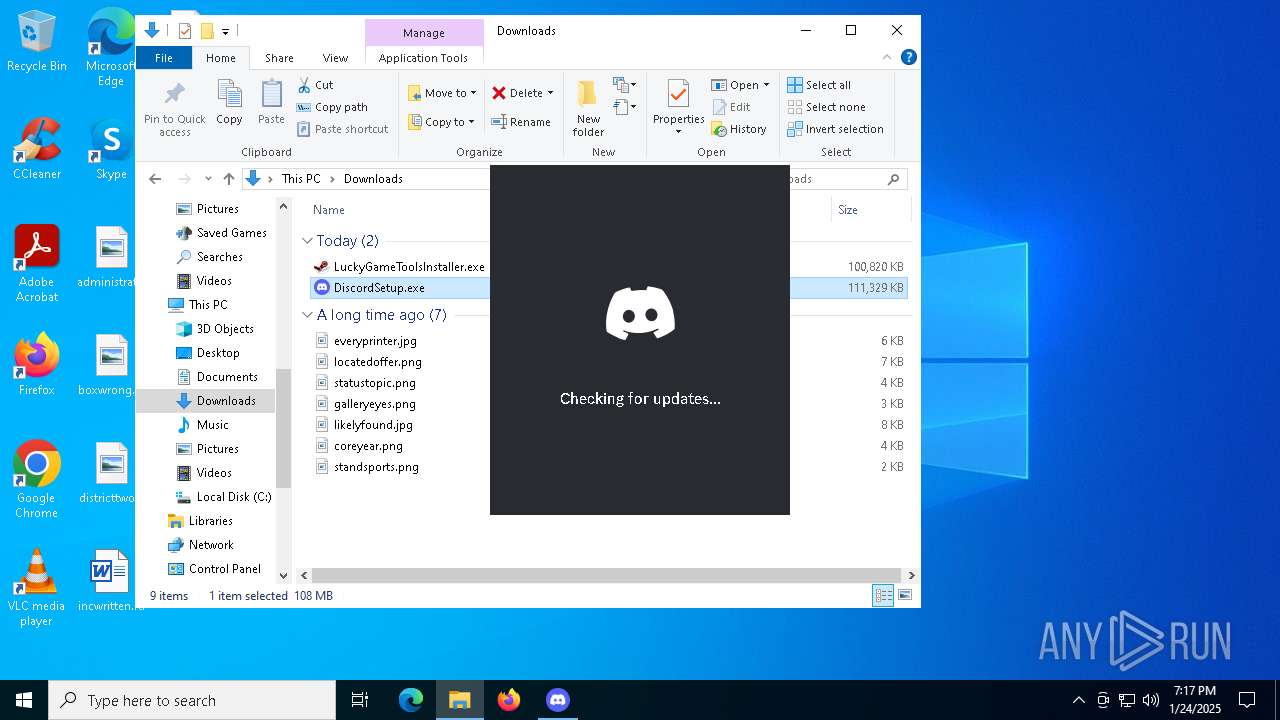Open the Properties ribbon button
The image size is (1280, 720).
[678, 108]
